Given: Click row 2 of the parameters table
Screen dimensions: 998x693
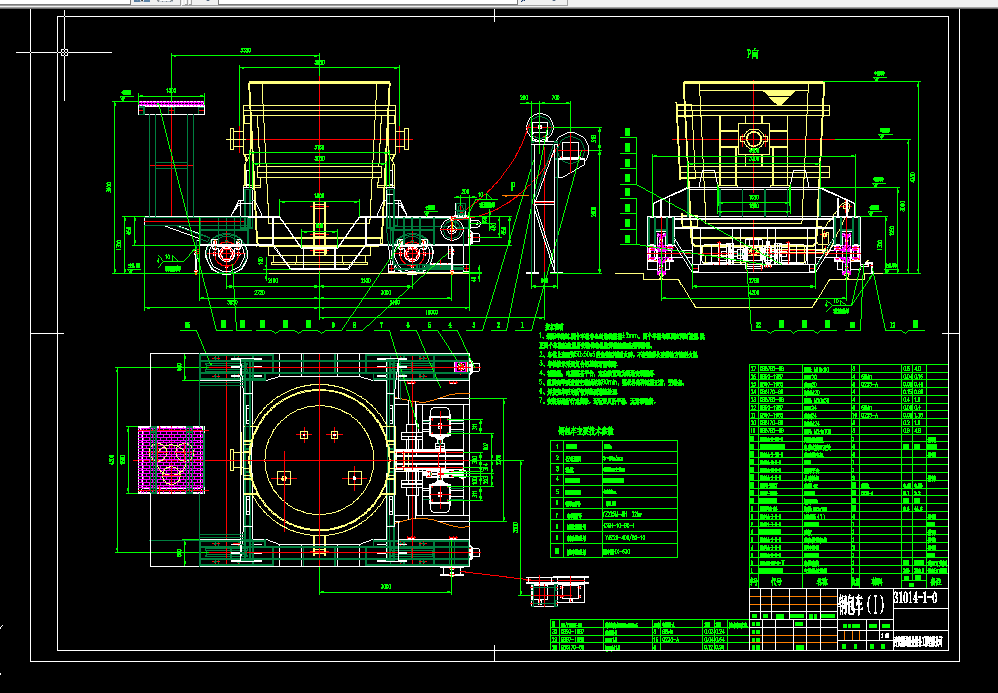Looking at the screenshot, I should (614, 458).
